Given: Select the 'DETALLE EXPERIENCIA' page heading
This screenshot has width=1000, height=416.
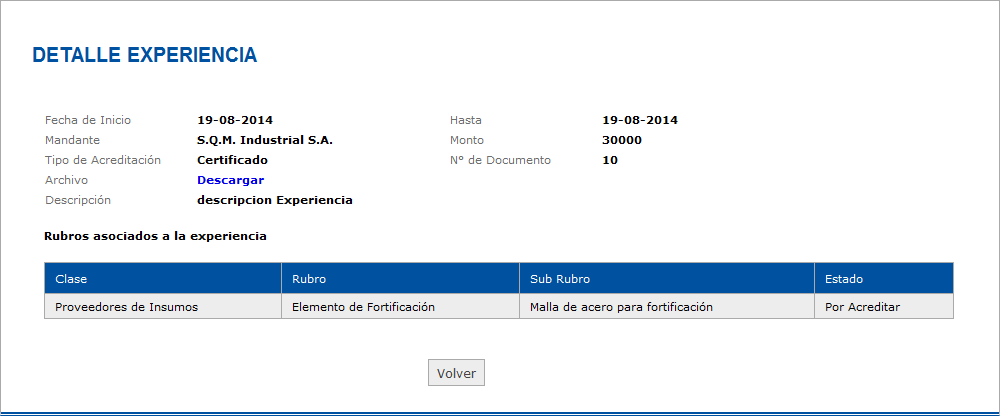Looking at the screenshot, I should 145,56.
